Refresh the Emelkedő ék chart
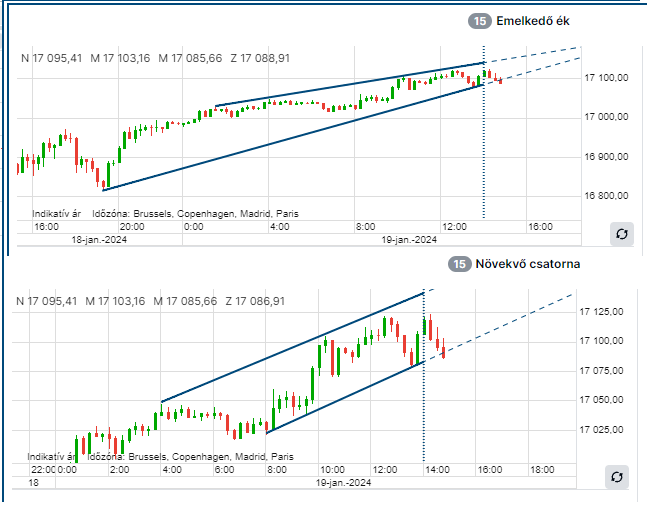 (621, 234)
